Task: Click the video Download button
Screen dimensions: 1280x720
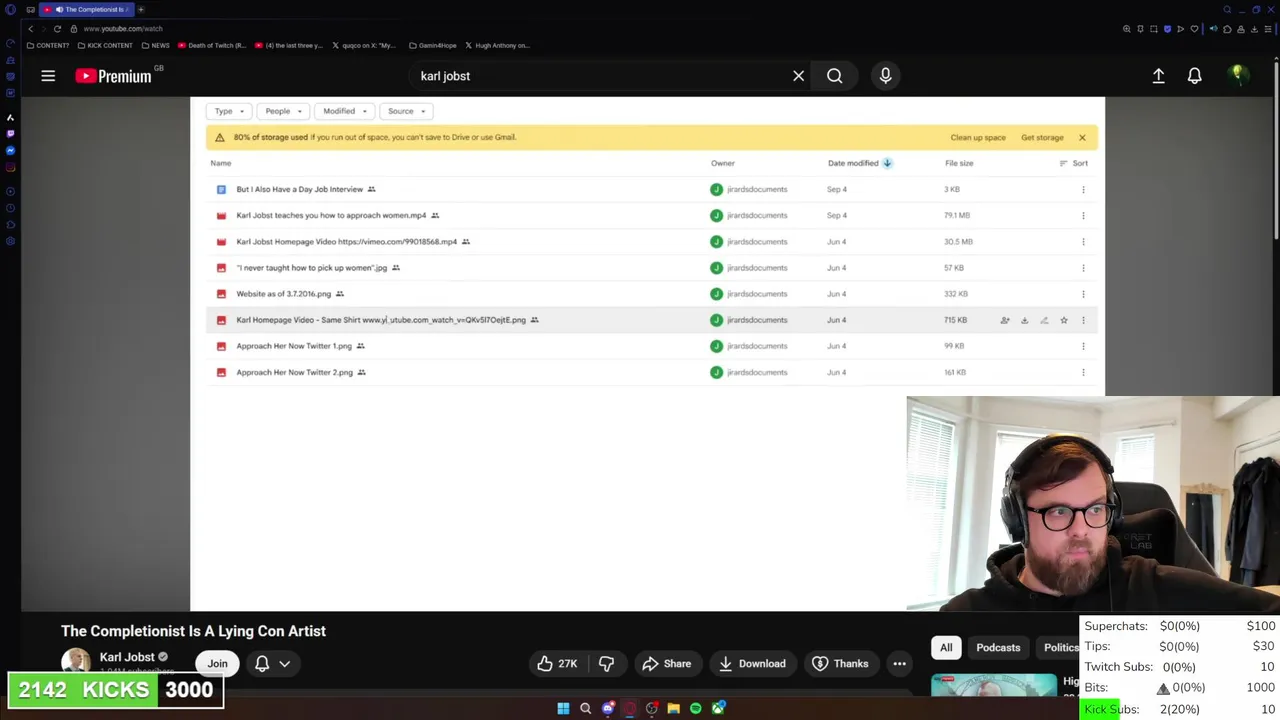Action: point(752,663)
